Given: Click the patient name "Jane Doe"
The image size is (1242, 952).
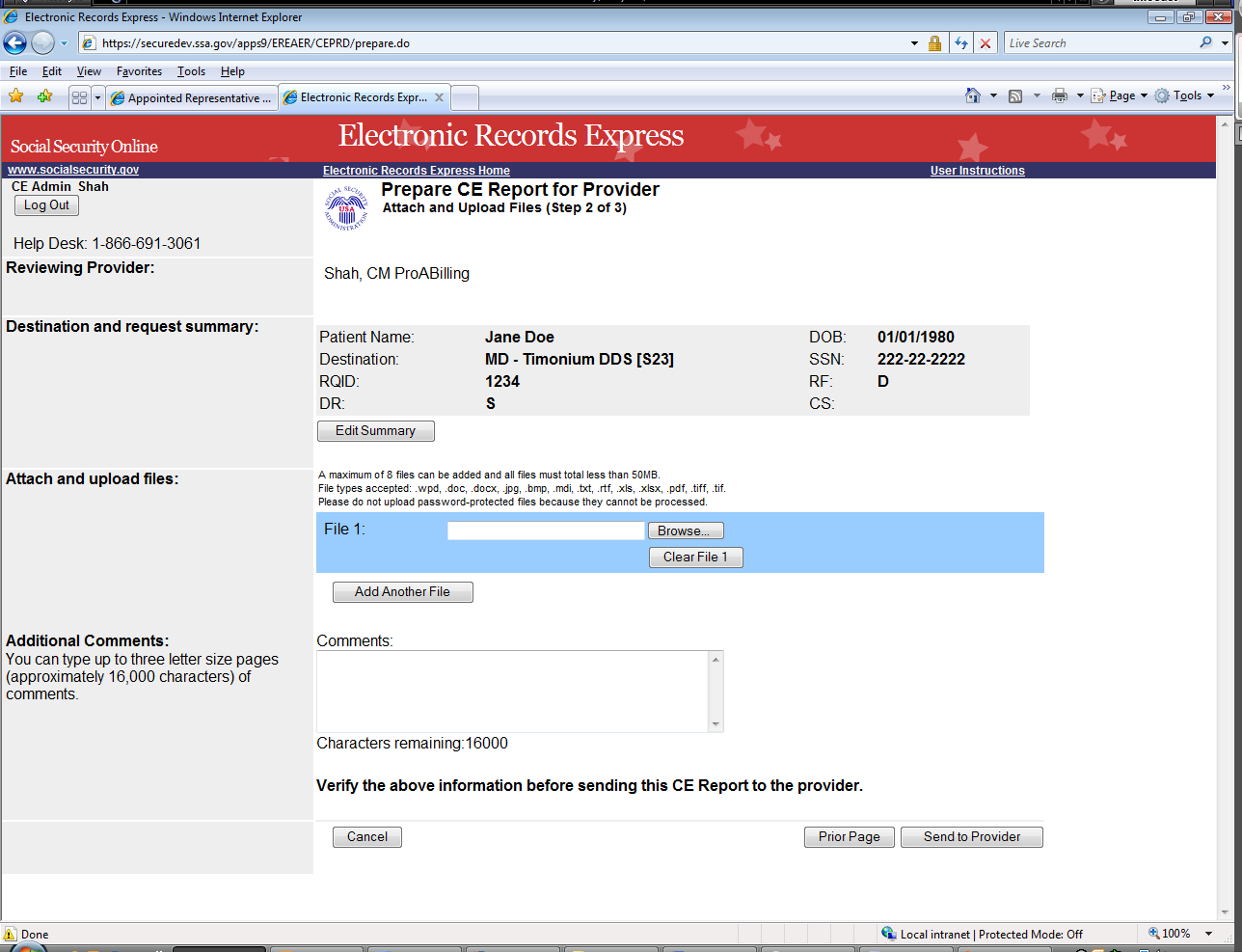Looking at the screenshot, I should point(520,338).
